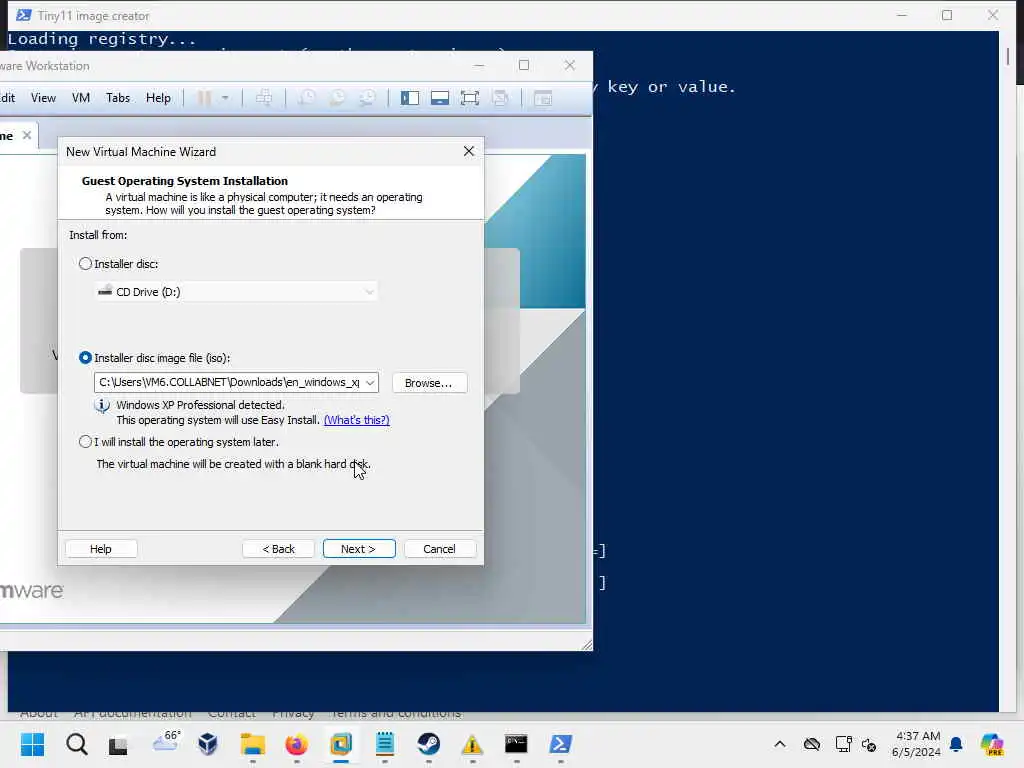The image size is (1024, 768).
Task: Click the revert to snapshot toolbar icon
Action: click(337, 99)
